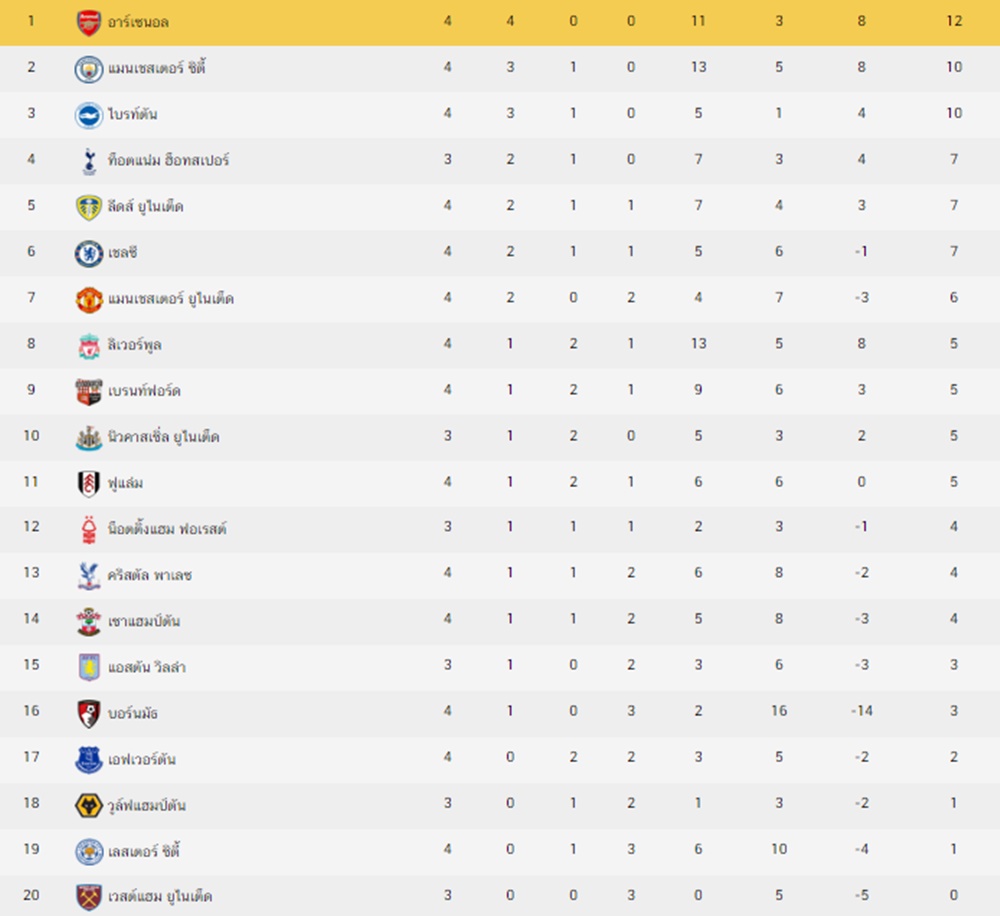Click the Manchester City club crest
The width and height of the screenshot is (1000, 916).
point(89,68)
